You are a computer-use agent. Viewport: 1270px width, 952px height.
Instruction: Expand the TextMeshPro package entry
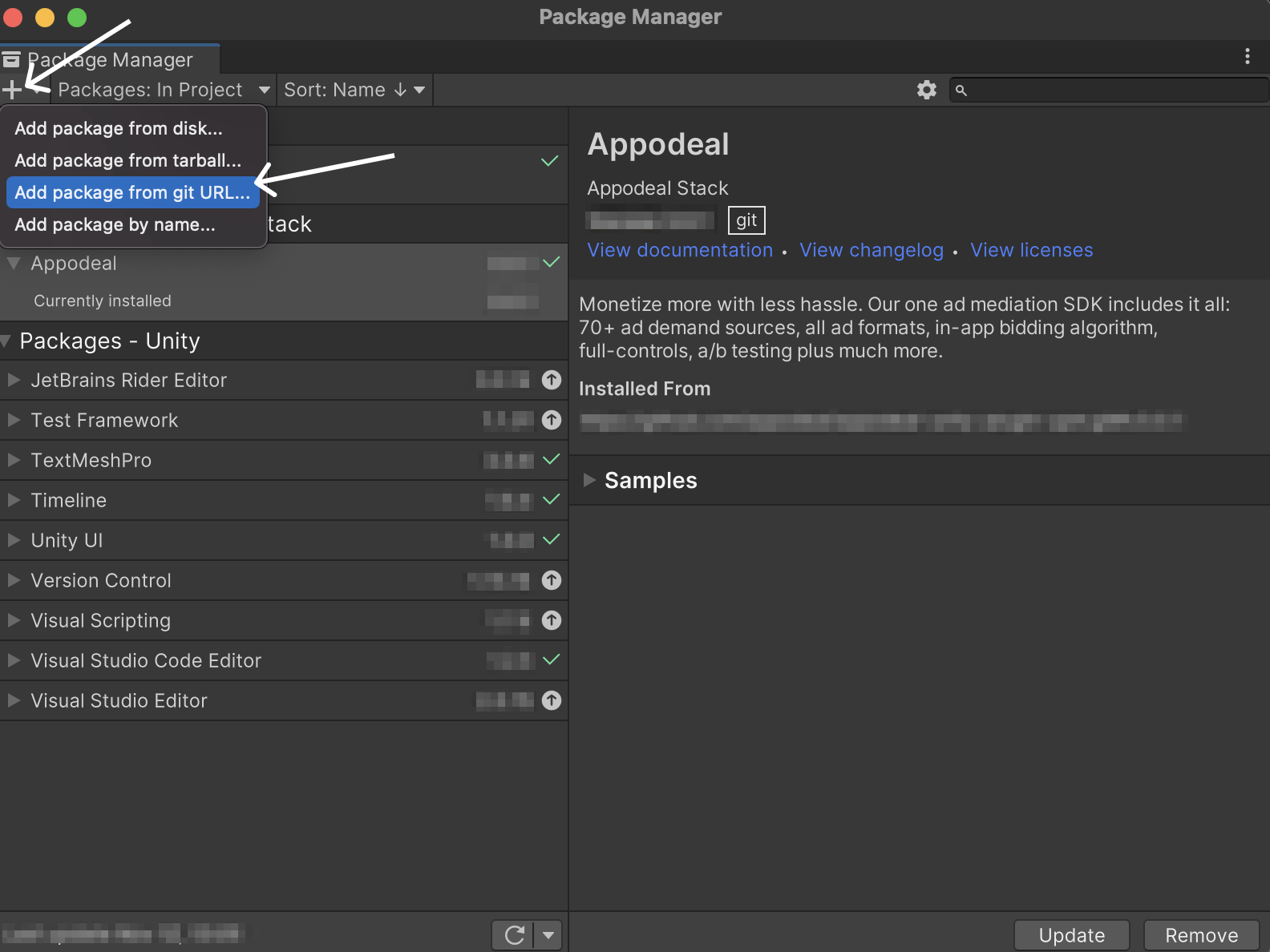tap(14, 460)
